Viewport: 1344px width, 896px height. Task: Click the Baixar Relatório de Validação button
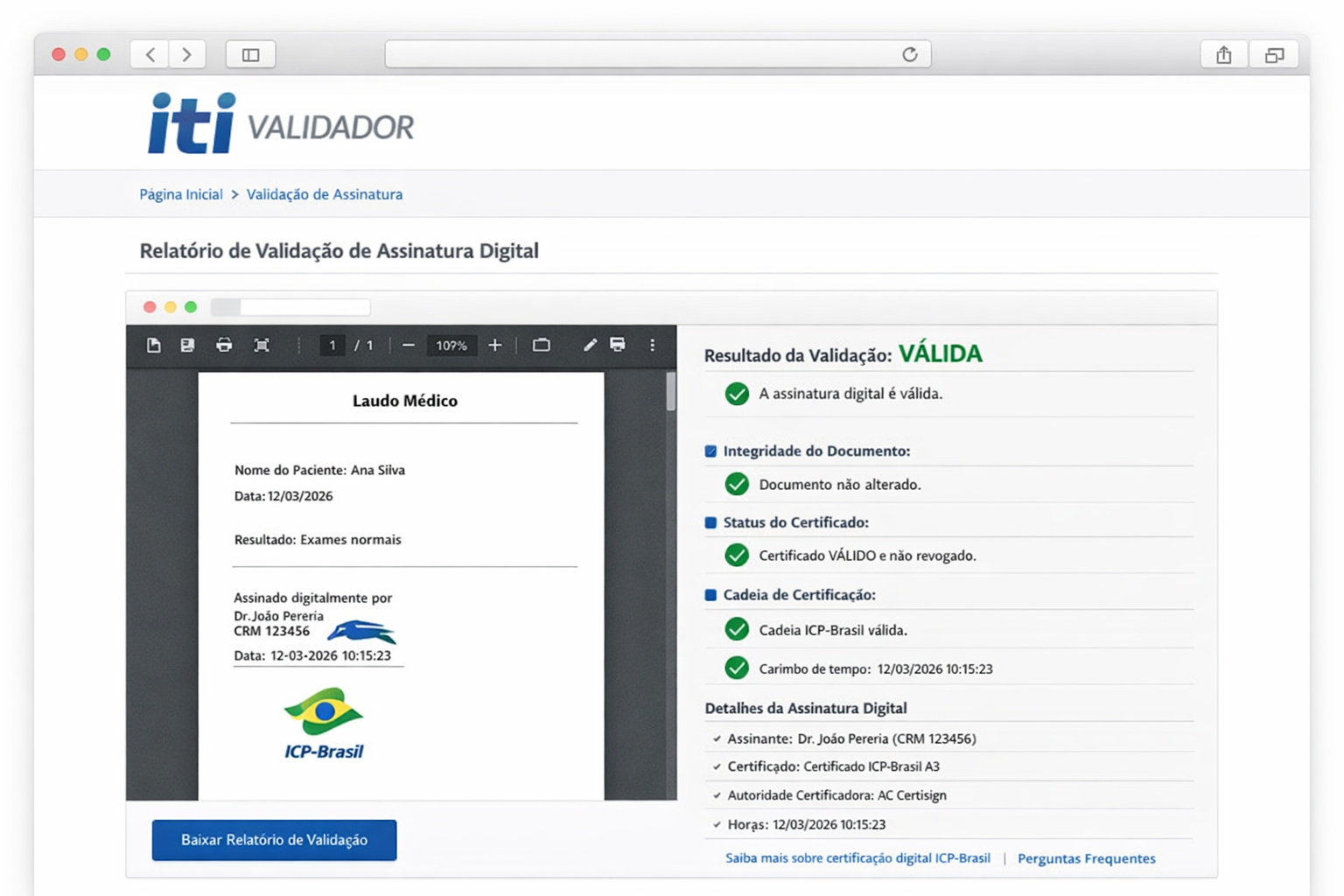(273, 839)
